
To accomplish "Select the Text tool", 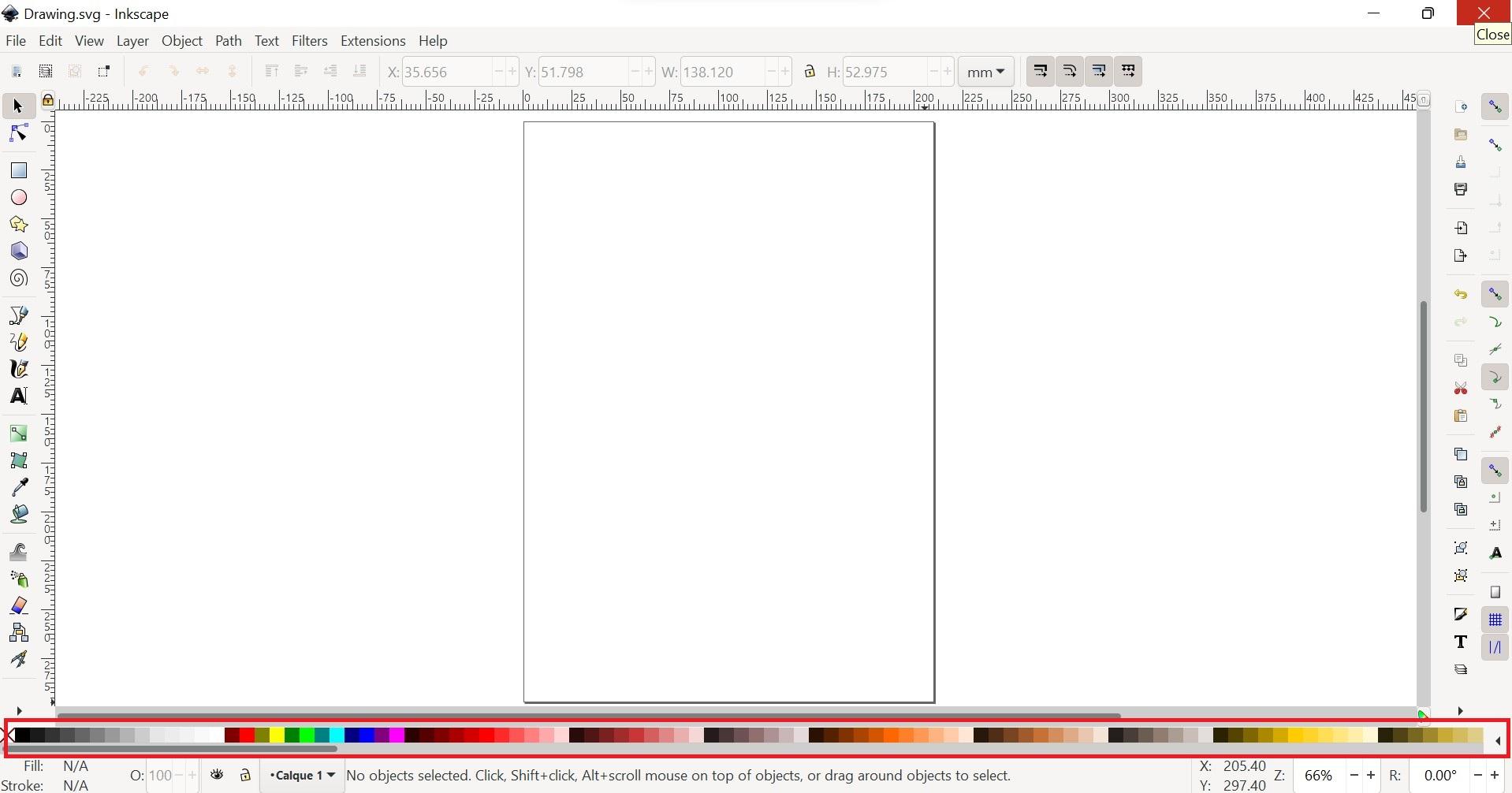I will 18,396.
